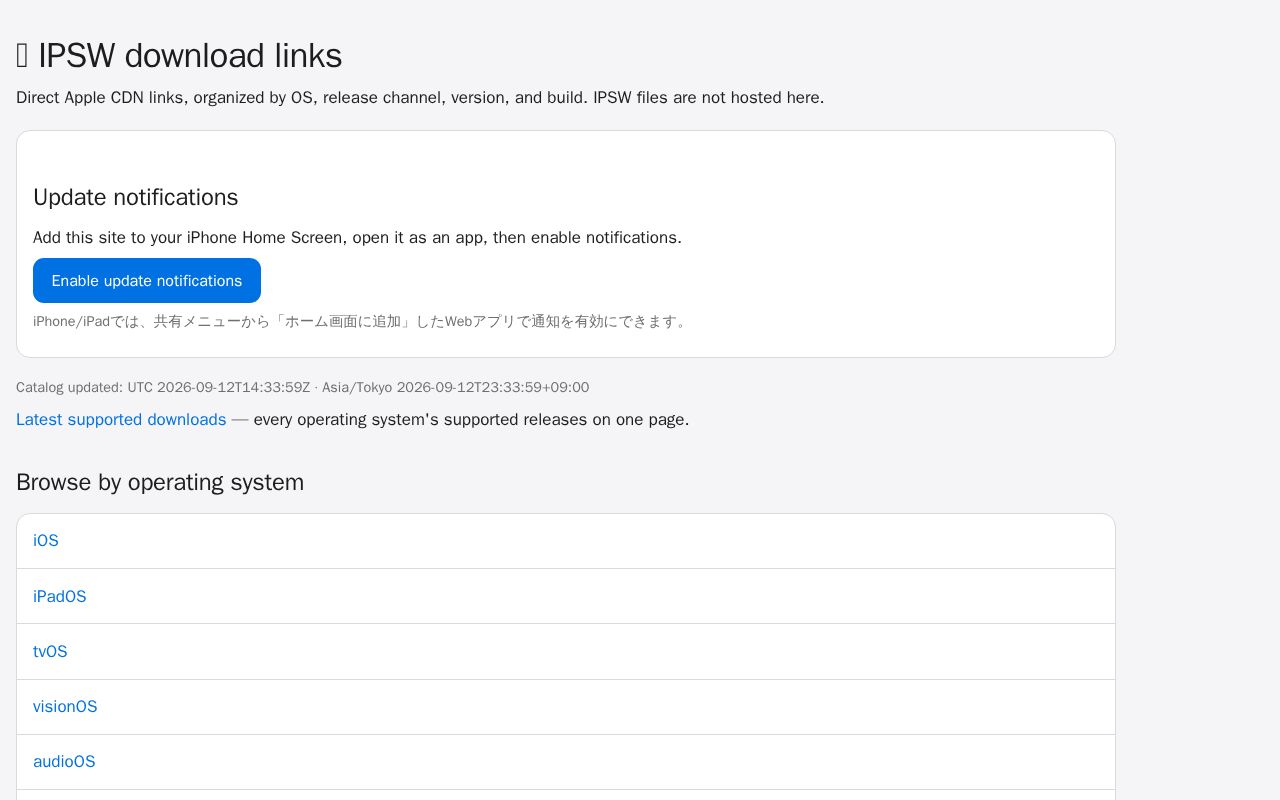
Task: Click the Update notifications heading
Action: tap(136, 197)
